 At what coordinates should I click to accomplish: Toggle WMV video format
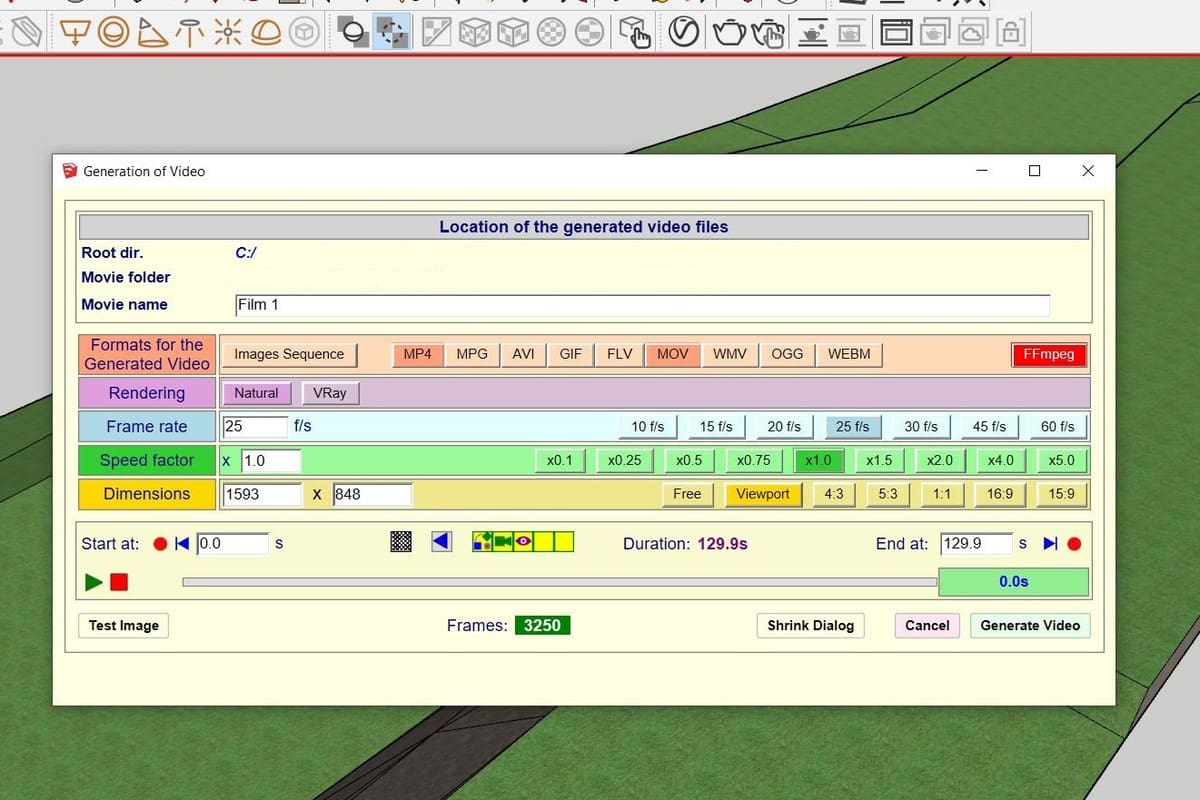click(x=729, y=354)
